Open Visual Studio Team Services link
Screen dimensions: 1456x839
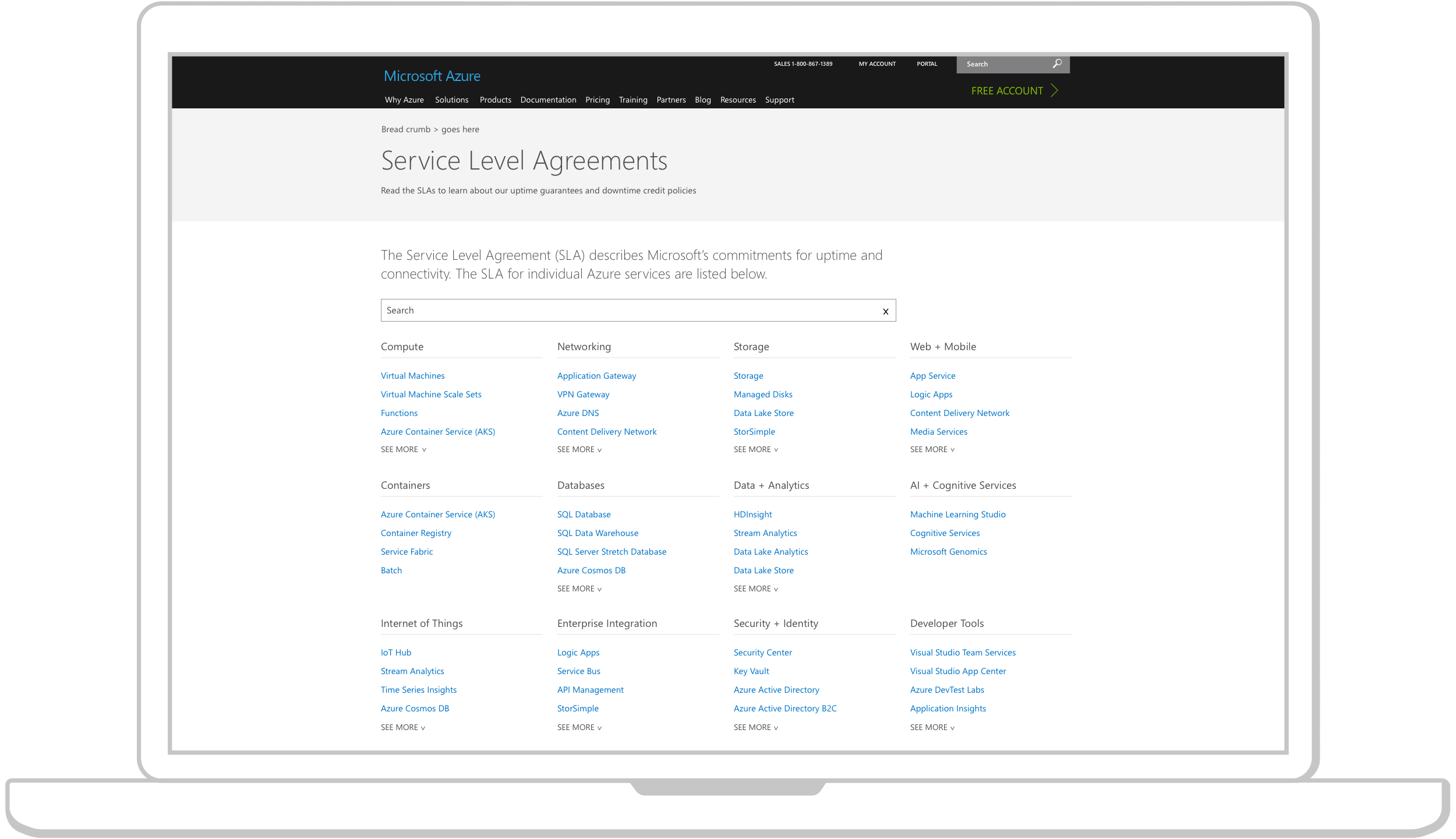pos(963,653)
